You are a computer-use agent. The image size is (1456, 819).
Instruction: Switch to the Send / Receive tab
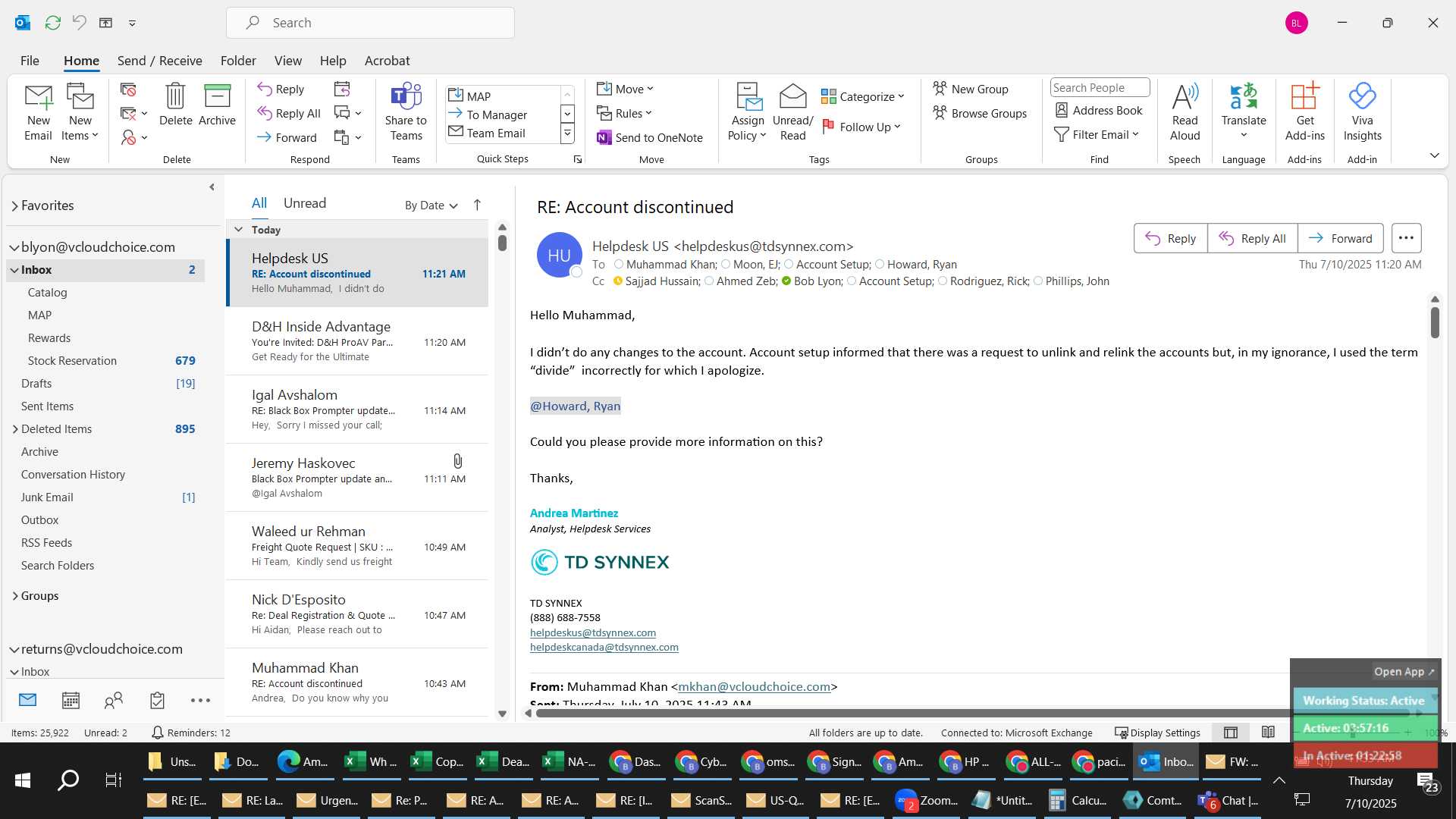159,61
